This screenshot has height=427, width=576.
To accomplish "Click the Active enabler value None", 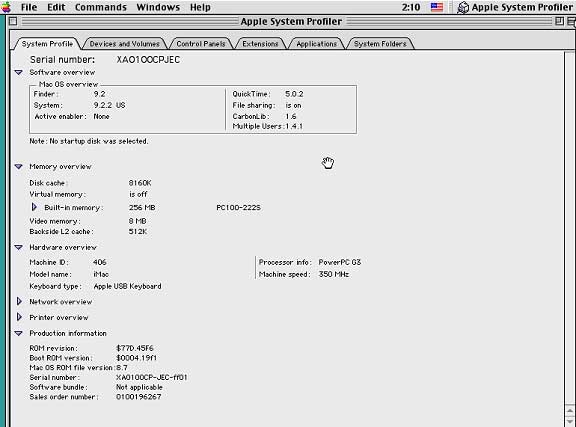I will click(101, 116).
